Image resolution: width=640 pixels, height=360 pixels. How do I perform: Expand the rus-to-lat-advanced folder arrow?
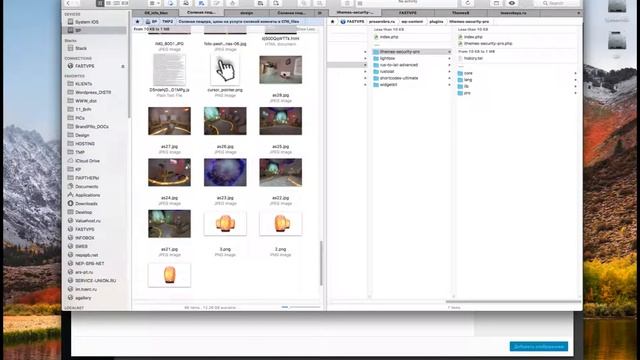(x=449, y=65)
